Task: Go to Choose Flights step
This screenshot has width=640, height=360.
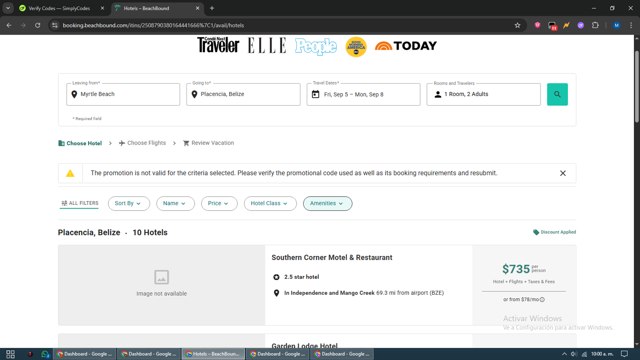Action: tap(142, 143)
